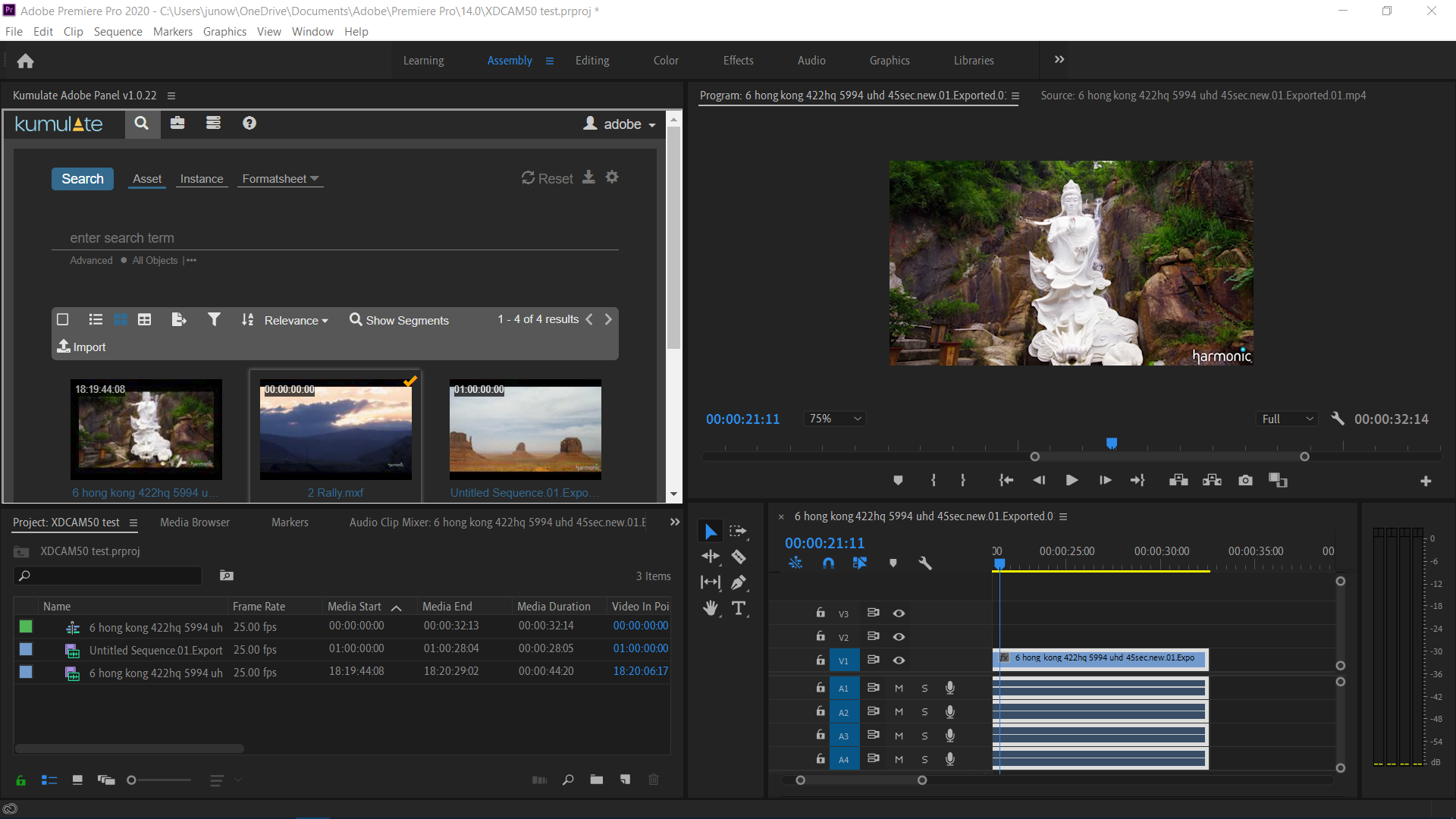This screenshot has height=819, width=1456.
Task: Switch results to table view
Action: (144, 320)
